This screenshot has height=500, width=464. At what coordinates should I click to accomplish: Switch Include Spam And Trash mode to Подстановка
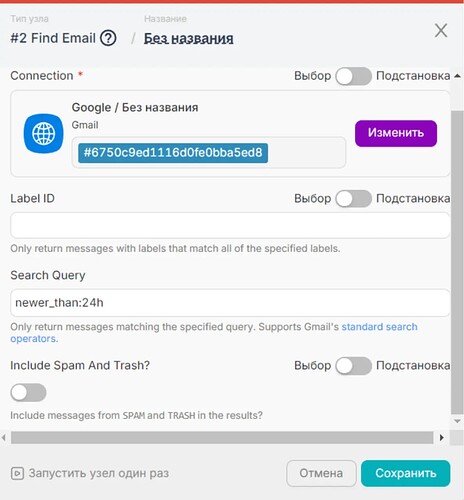[x=353, y=366]
